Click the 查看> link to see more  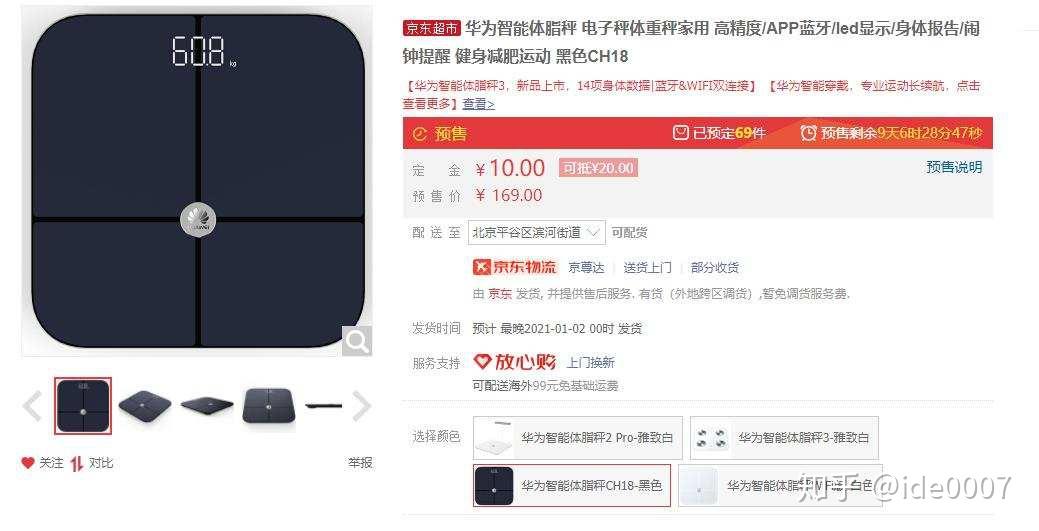pyautogui.click(x=478, y=104)
